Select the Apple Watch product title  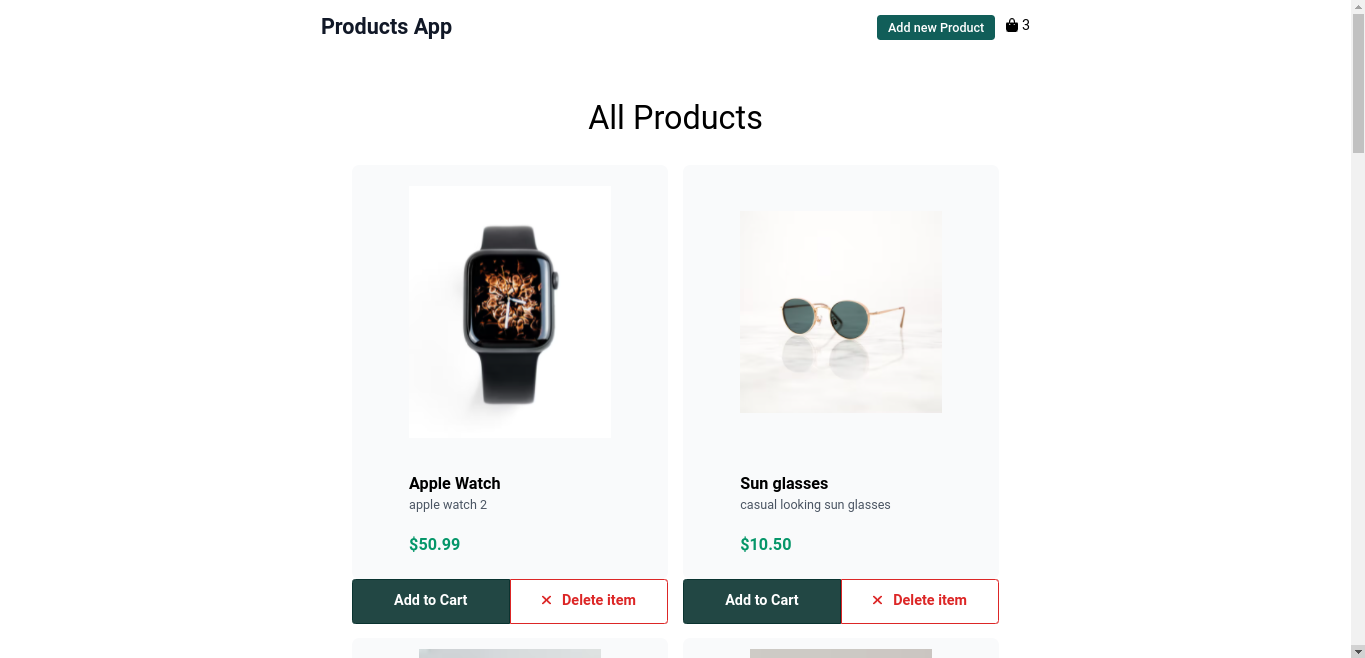(454, 483)
